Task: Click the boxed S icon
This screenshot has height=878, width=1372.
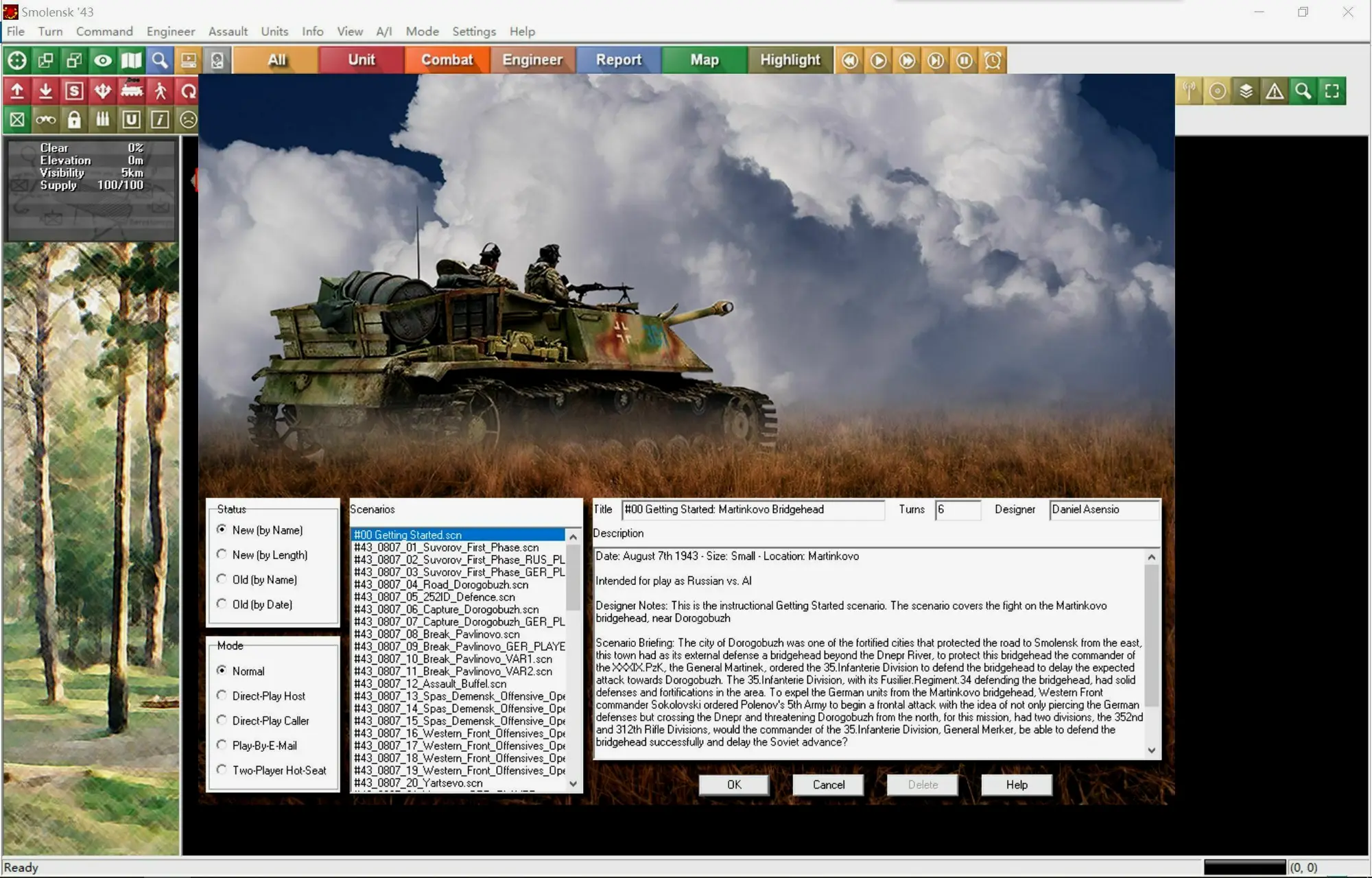Action: 74,91
